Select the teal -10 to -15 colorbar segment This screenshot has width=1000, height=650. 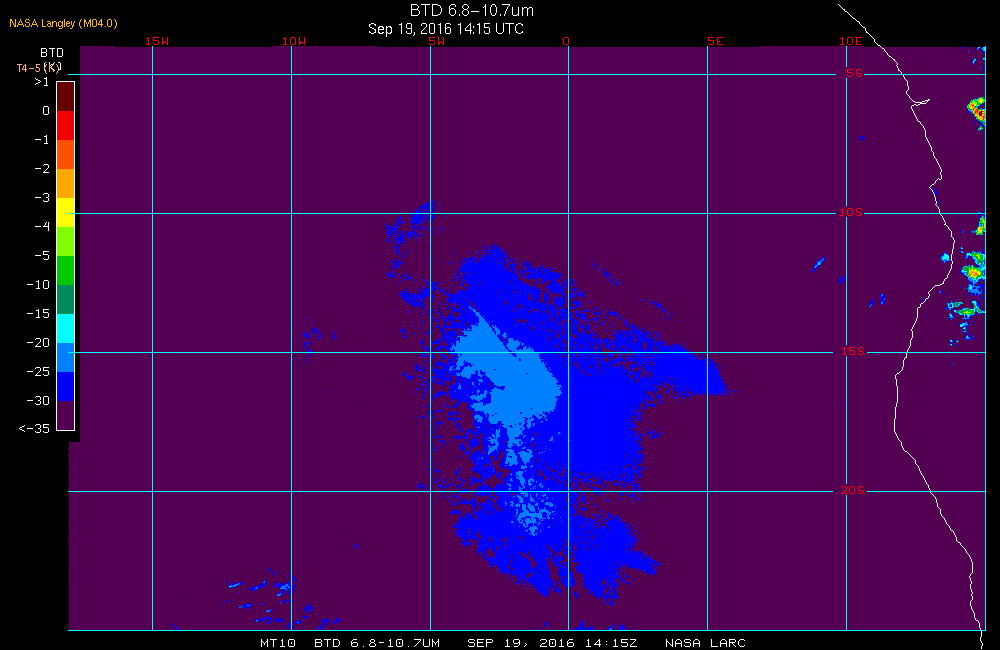(66, 299)
